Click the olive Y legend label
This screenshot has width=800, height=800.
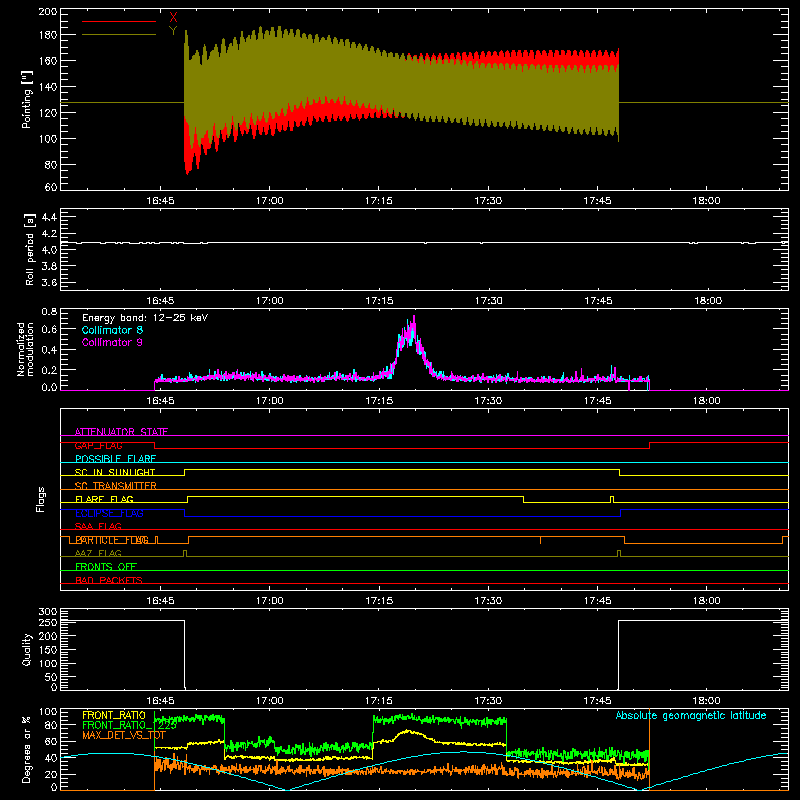click(173, 31)
